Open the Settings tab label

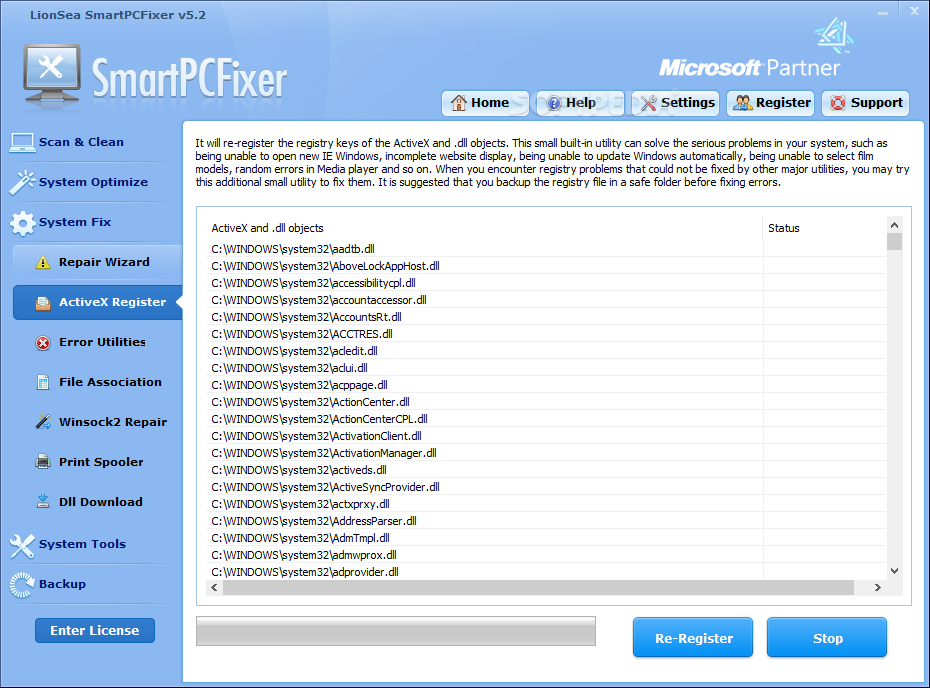coord(688,103)
